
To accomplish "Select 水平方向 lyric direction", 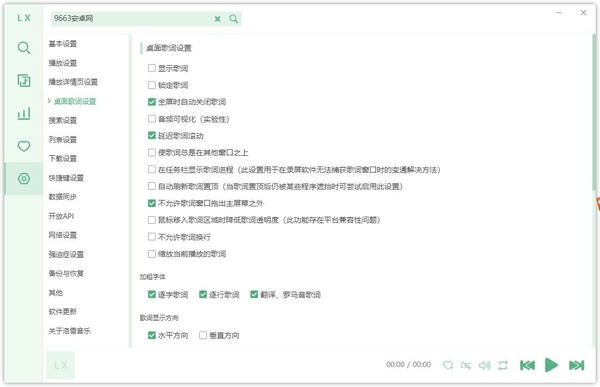I will (152, 335).
